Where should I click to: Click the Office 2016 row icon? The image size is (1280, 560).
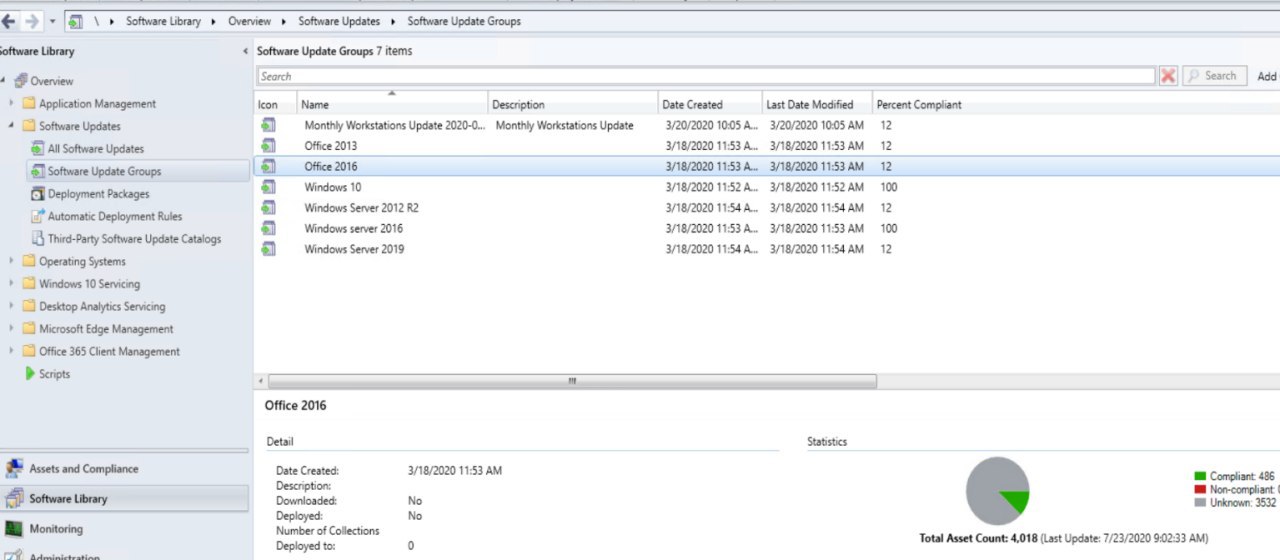tap(267, 166)
